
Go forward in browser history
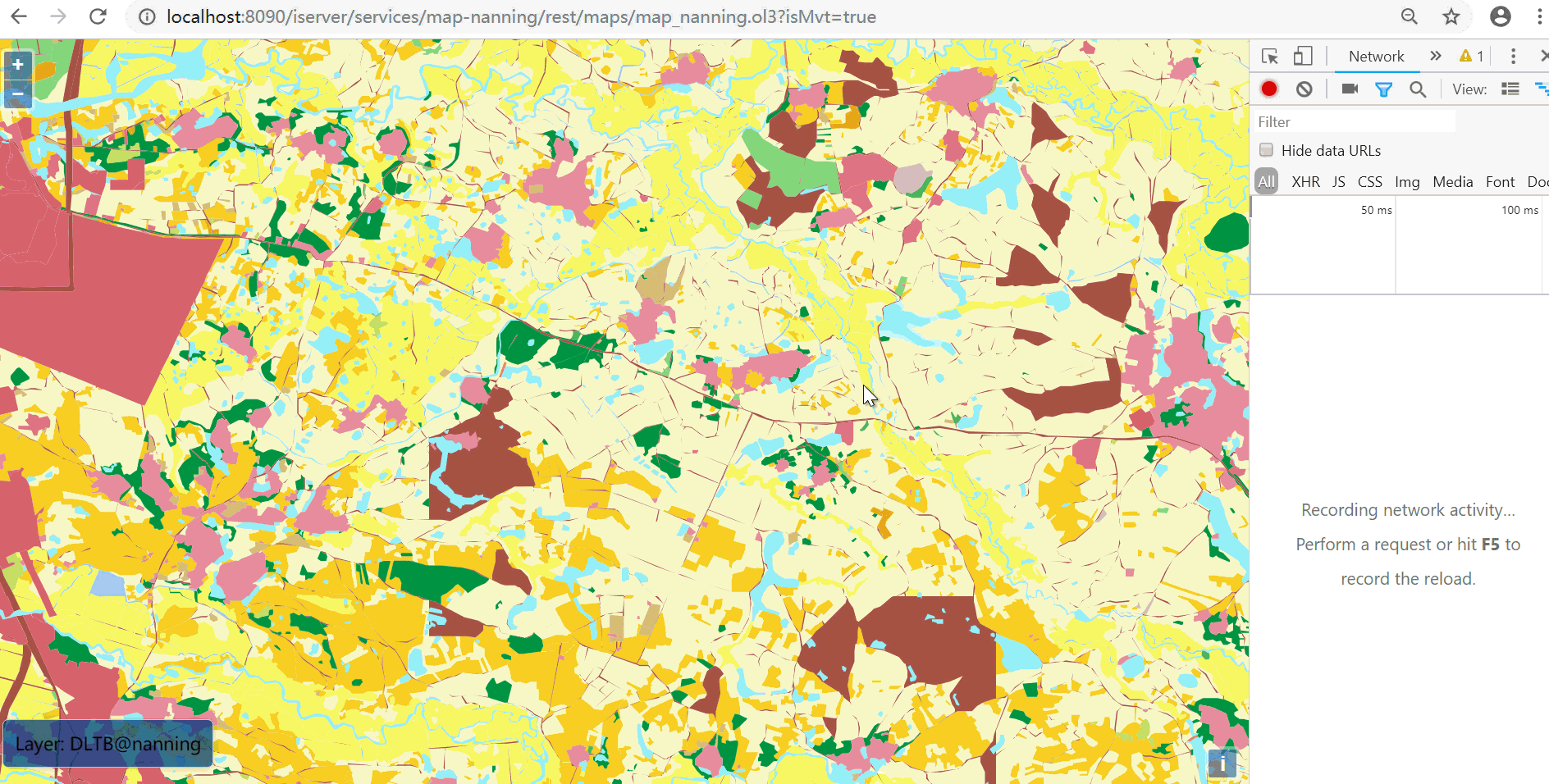(x=58, y=16)
